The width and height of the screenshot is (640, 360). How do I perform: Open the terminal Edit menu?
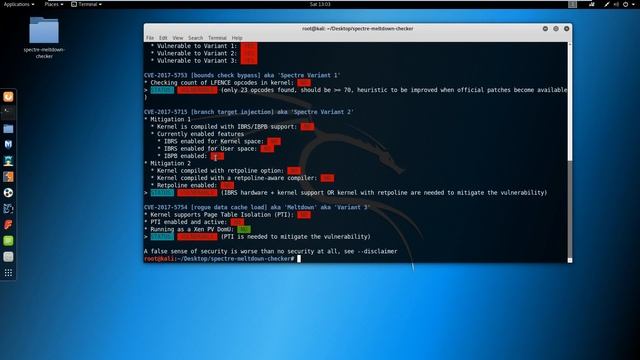(x=163, y=38)
